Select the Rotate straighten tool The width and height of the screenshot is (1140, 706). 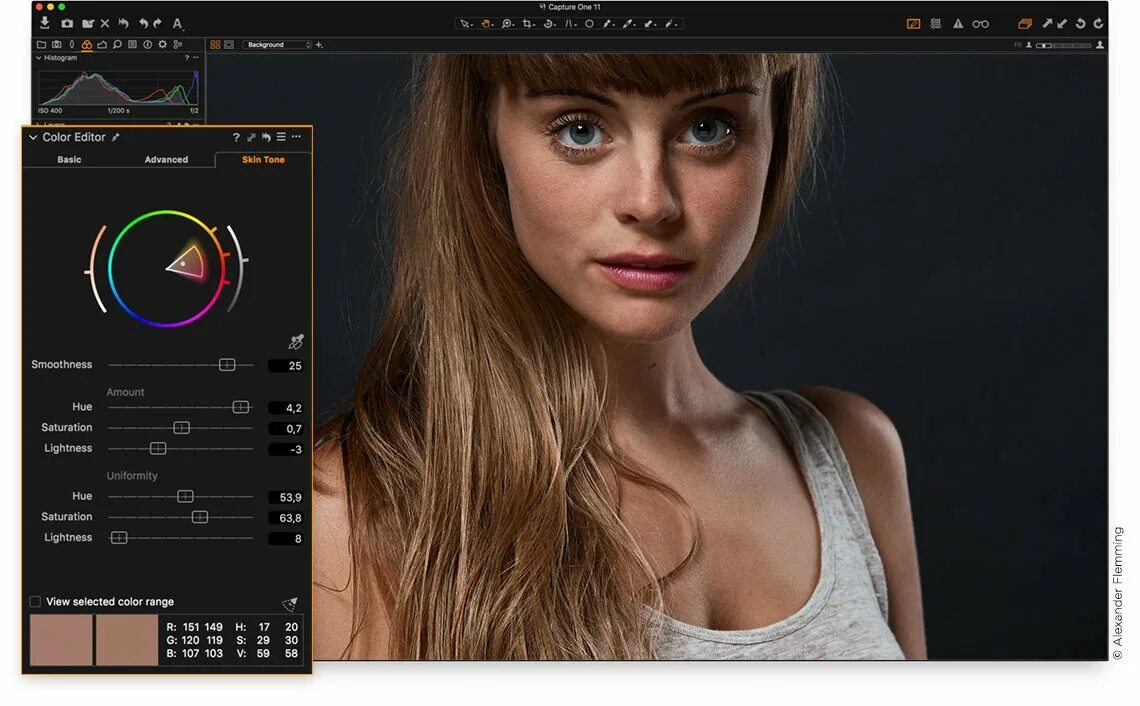click(550, 24)
